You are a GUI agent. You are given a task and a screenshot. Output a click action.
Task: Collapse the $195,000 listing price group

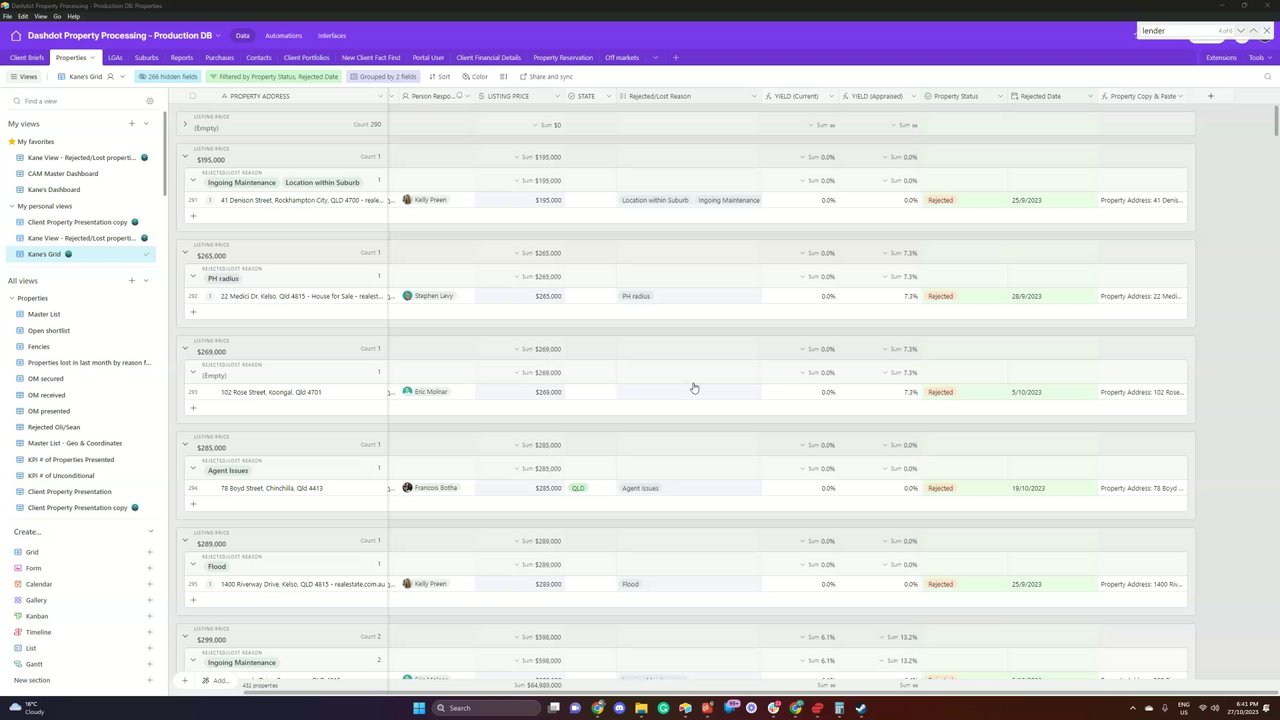click(x=185, y=156)
